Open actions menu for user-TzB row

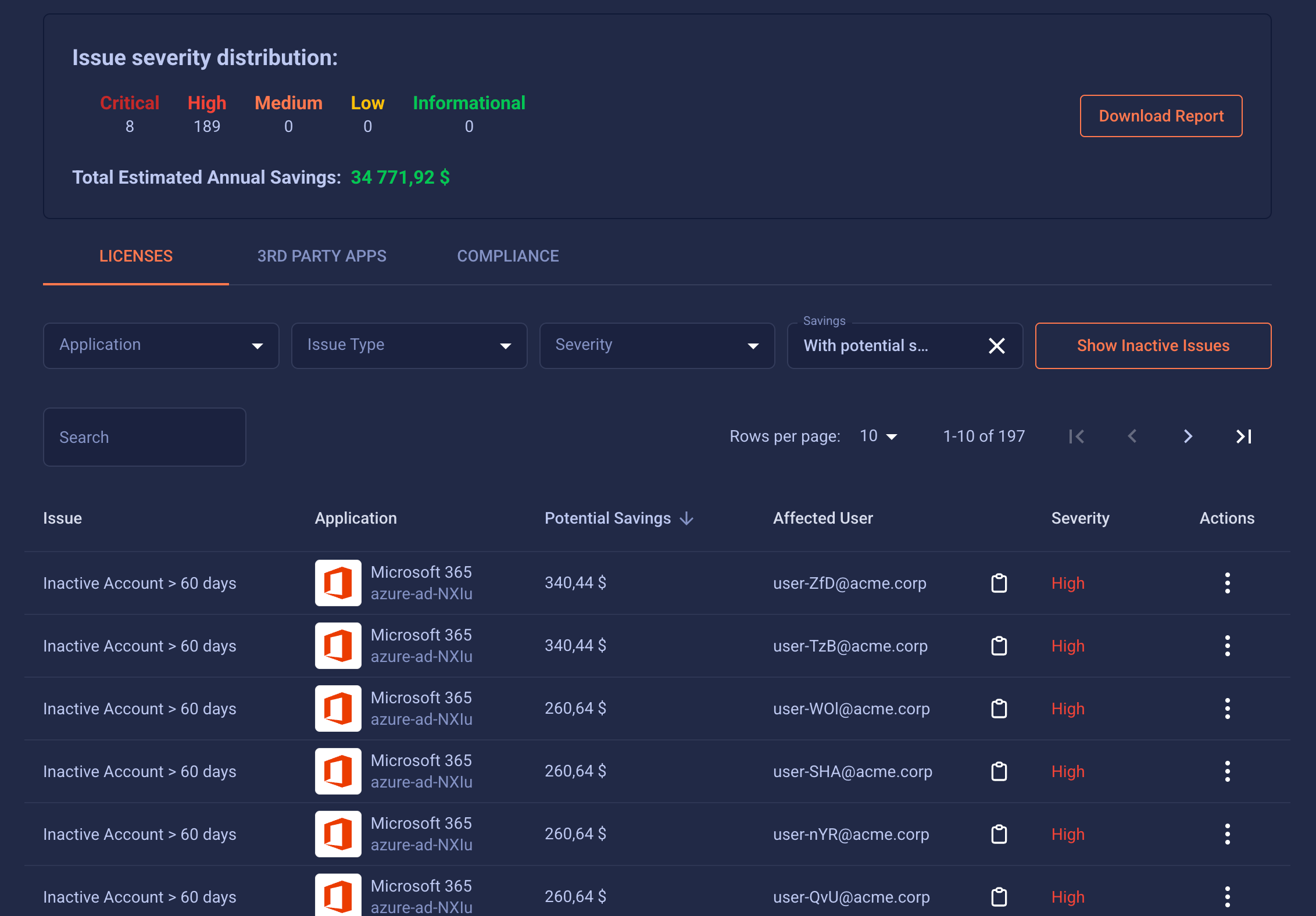tap(1227, 646)
